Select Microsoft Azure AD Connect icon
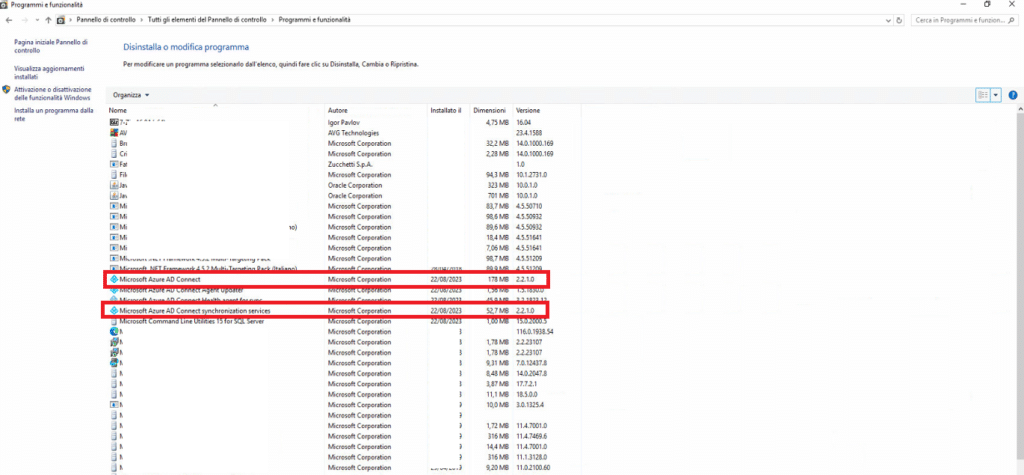 tap(114, 279)
